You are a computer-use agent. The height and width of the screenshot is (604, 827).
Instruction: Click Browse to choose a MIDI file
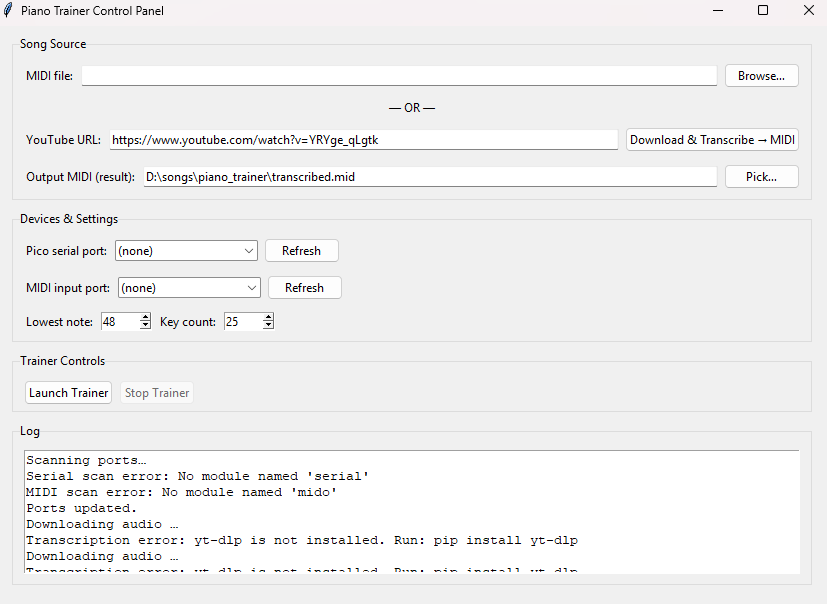pos(761,75)
